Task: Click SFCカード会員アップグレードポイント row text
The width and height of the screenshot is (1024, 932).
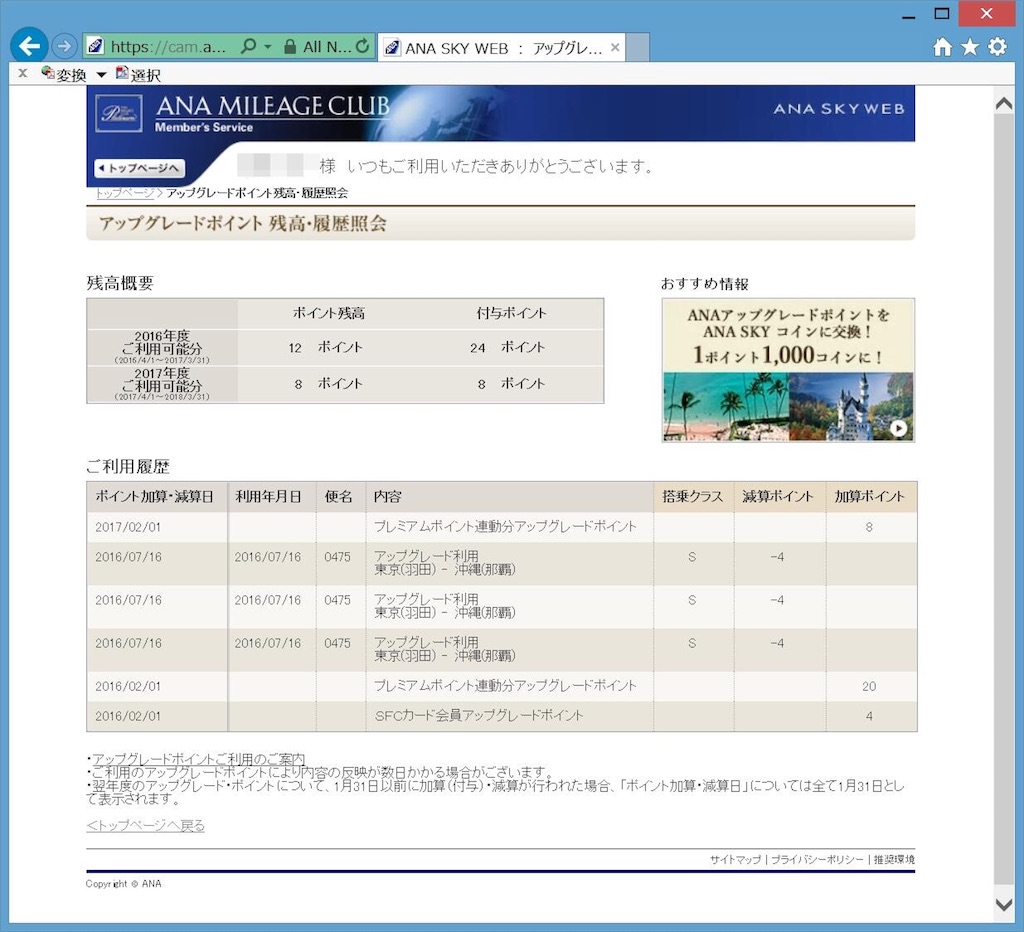Action: [x=479, y=716]
